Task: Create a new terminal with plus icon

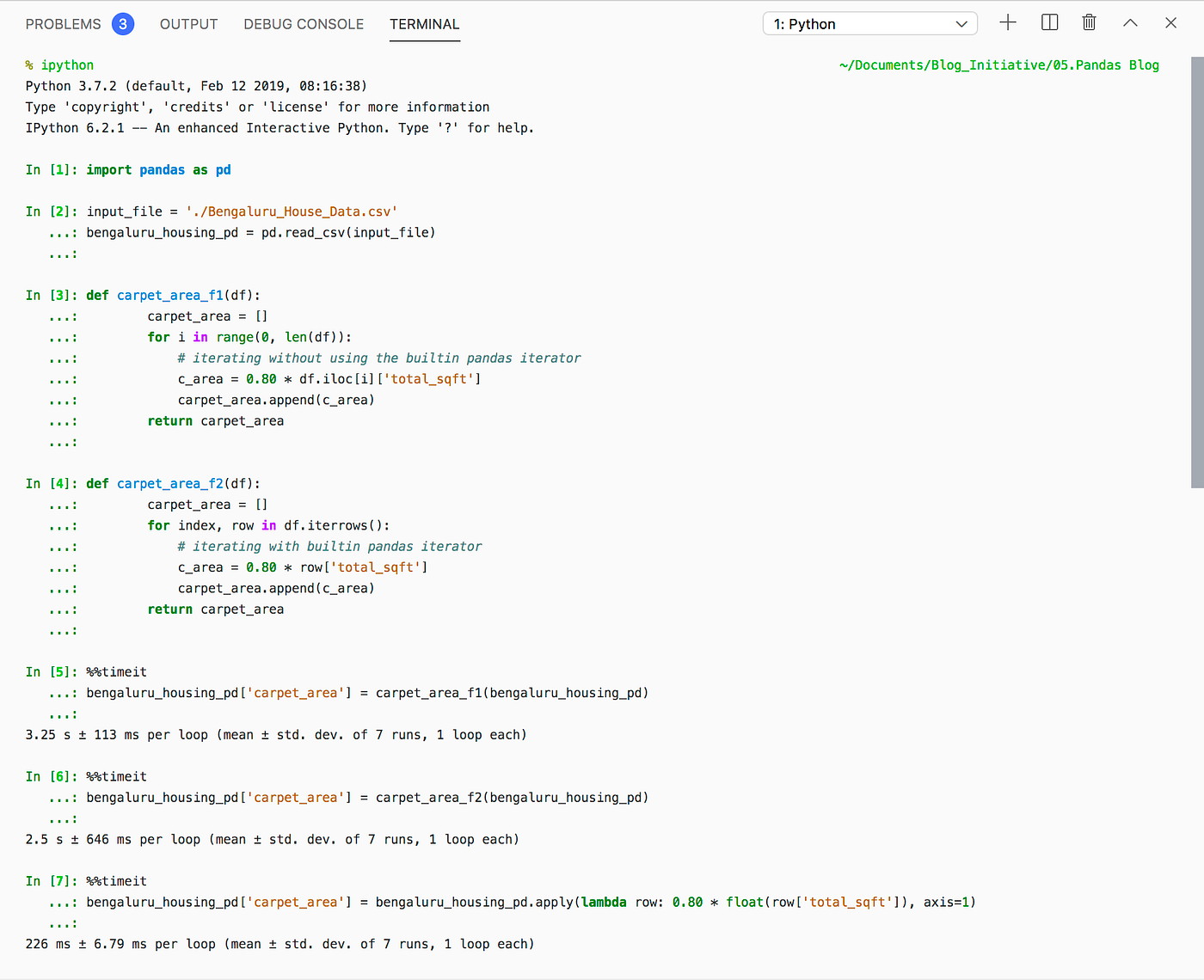Action: [1008, 23]
